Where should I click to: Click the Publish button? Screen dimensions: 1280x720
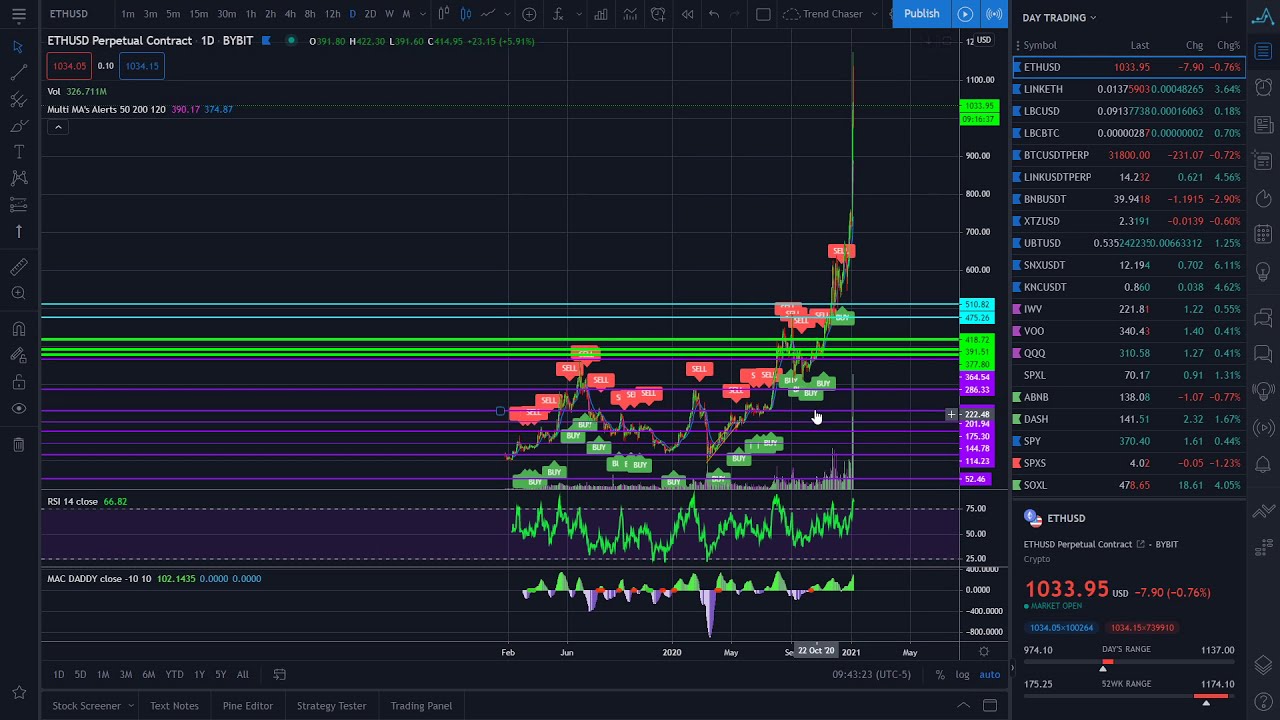(x=921, y=14)
